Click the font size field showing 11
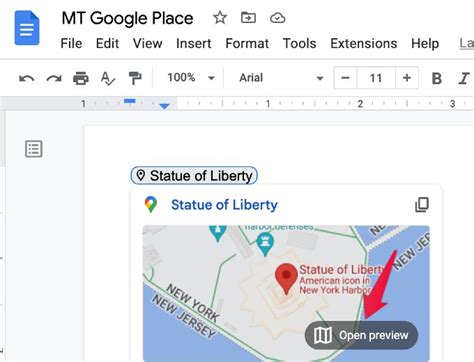The width and height of the screenshot is (474, 362). pyautogui.click(x=376, y=78)
